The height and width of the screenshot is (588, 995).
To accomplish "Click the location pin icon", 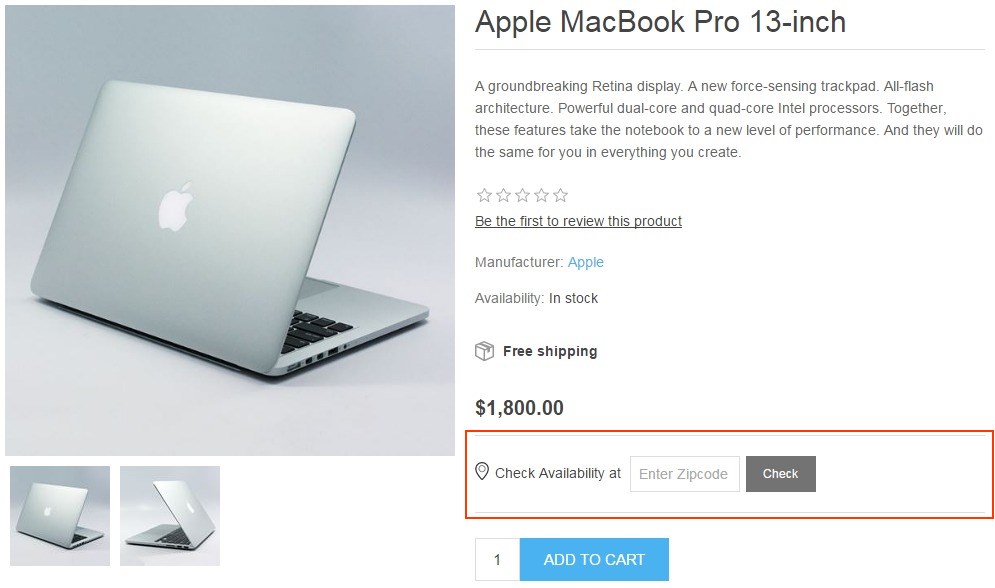I will (482, 471).
